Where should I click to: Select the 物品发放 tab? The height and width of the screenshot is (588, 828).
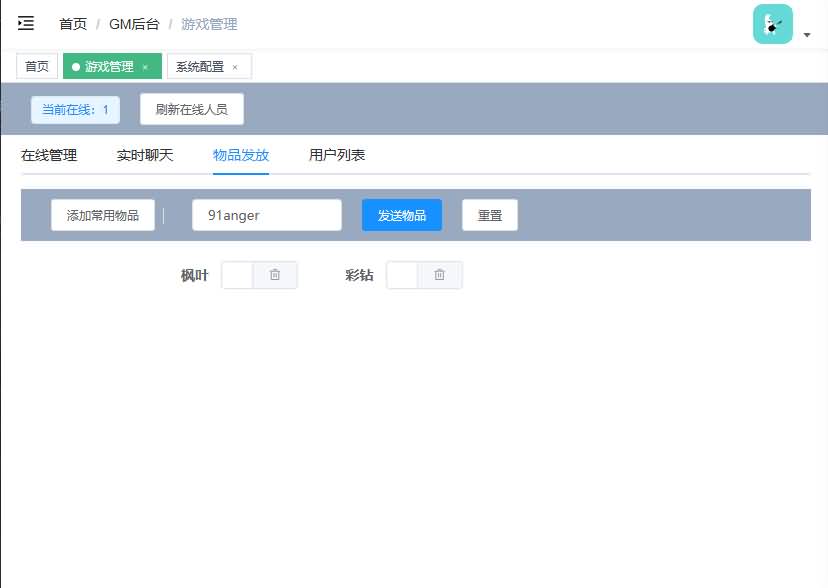click(x=240, y=155)
